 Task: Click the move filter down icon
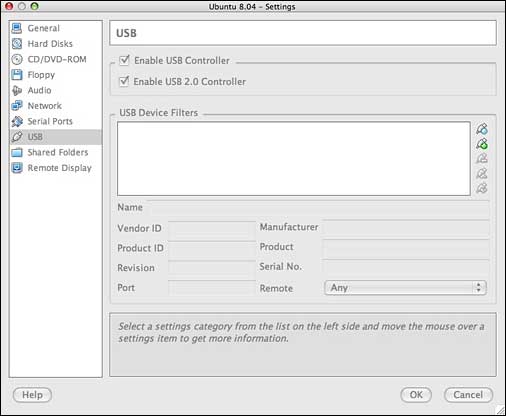point(482,188)
